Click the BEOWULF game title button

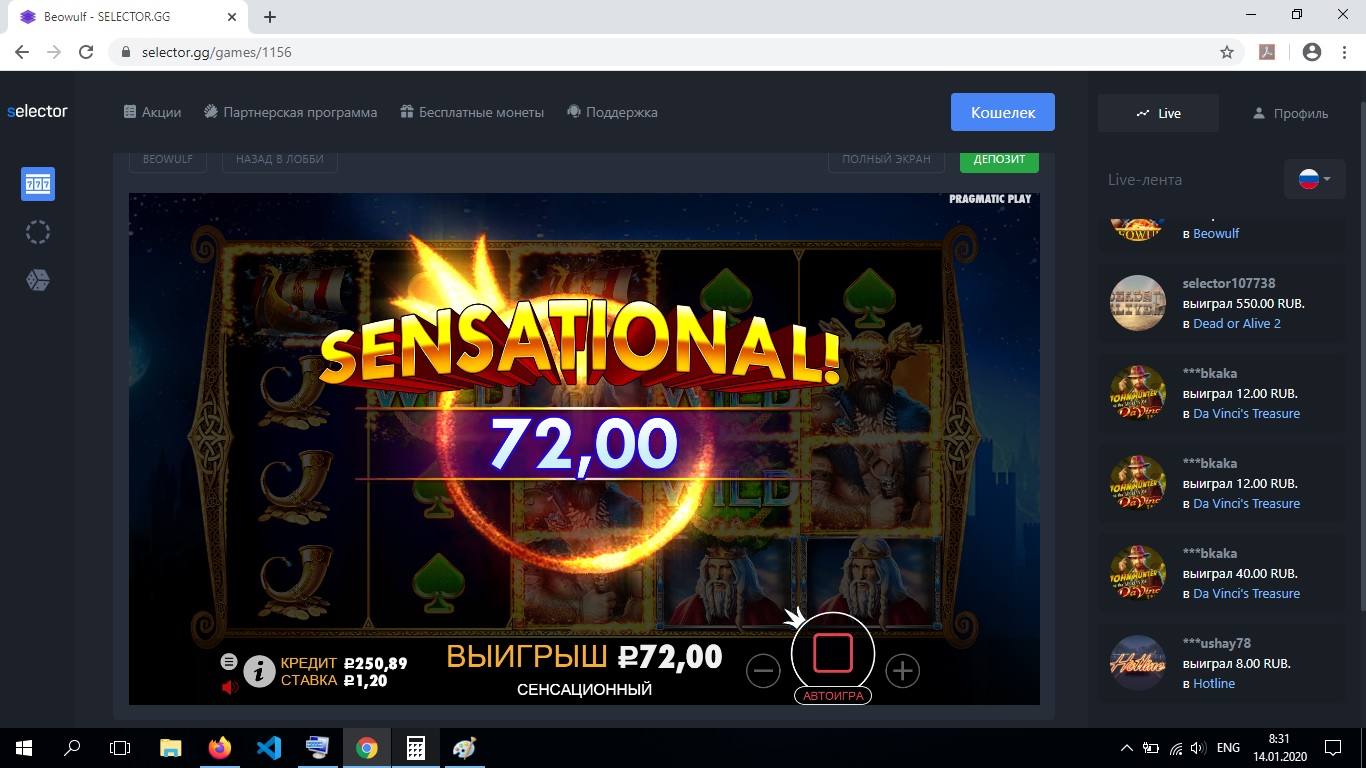click(168, 160)
